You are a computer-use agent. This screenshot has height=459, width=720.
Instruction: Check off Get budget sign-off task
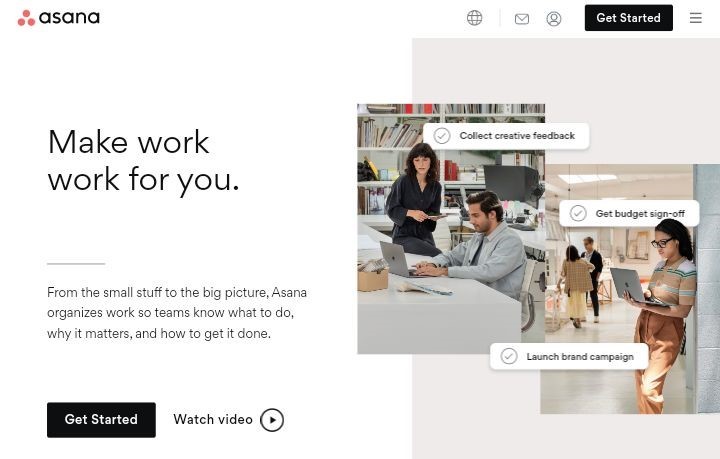578,213
